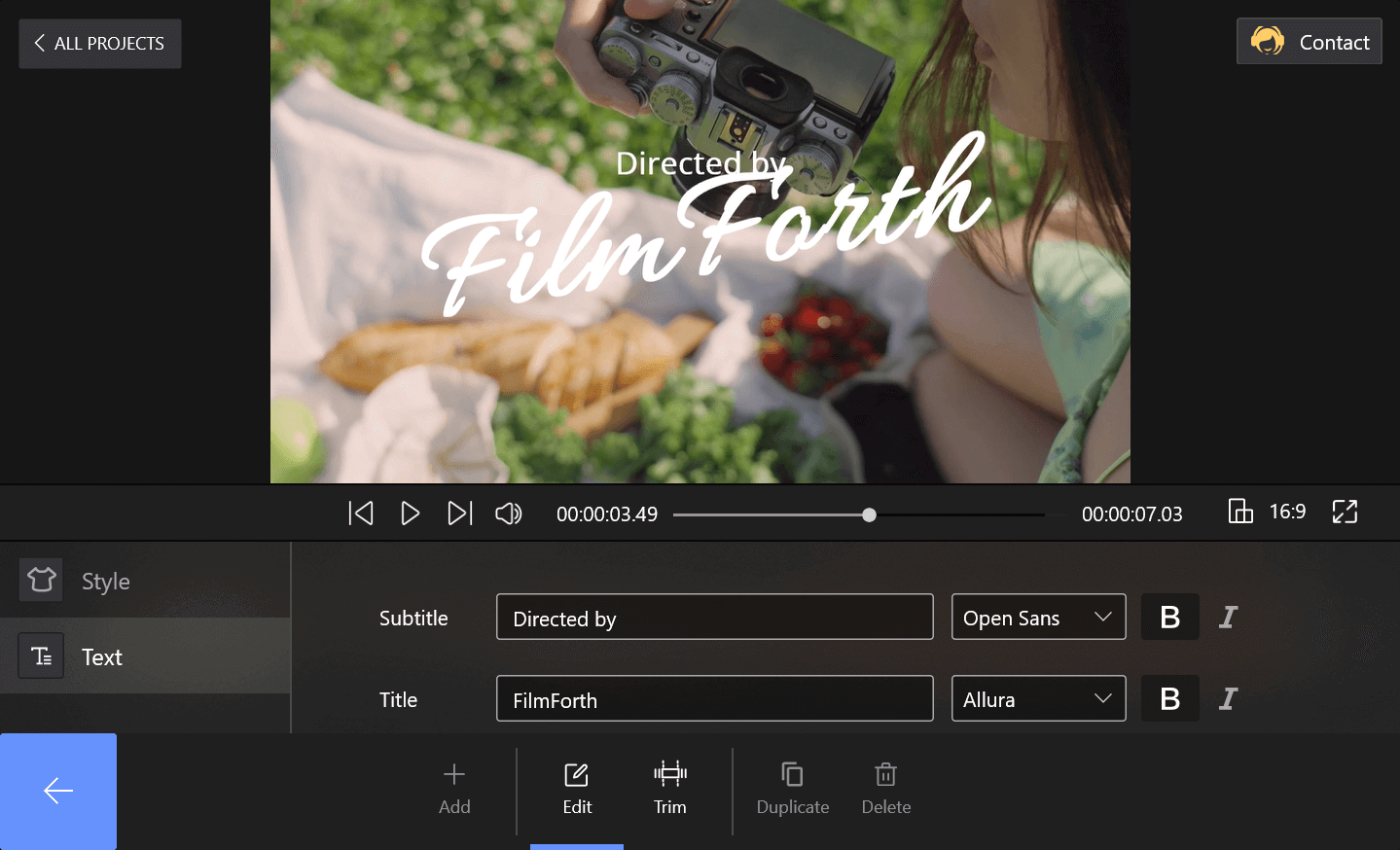Select the Edit tool
The height and width of the screenshot is (850, 1400).
tap(577, 789)
